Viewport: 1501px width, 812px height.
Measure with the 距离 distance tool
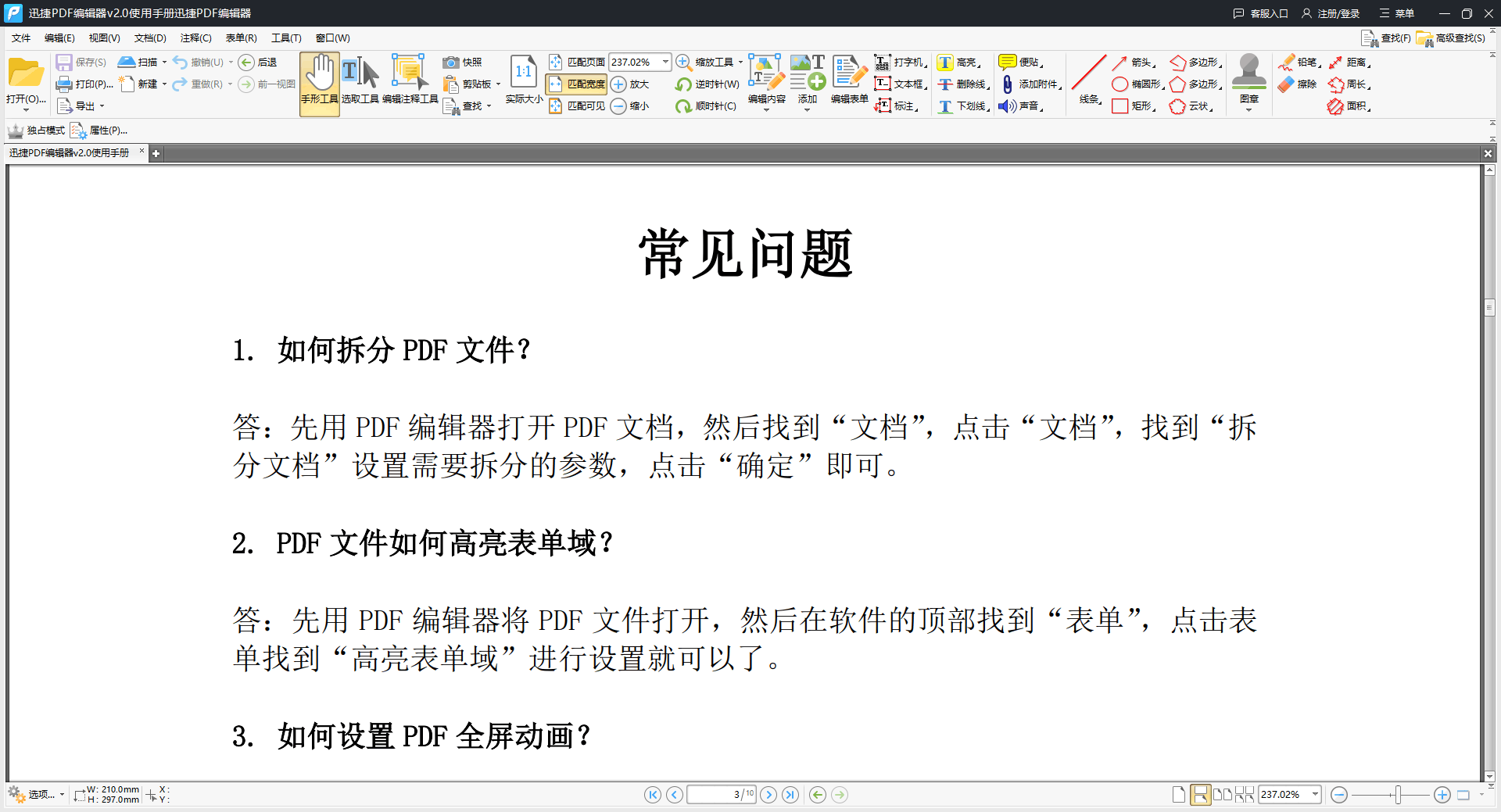[x=1349, y=62]
